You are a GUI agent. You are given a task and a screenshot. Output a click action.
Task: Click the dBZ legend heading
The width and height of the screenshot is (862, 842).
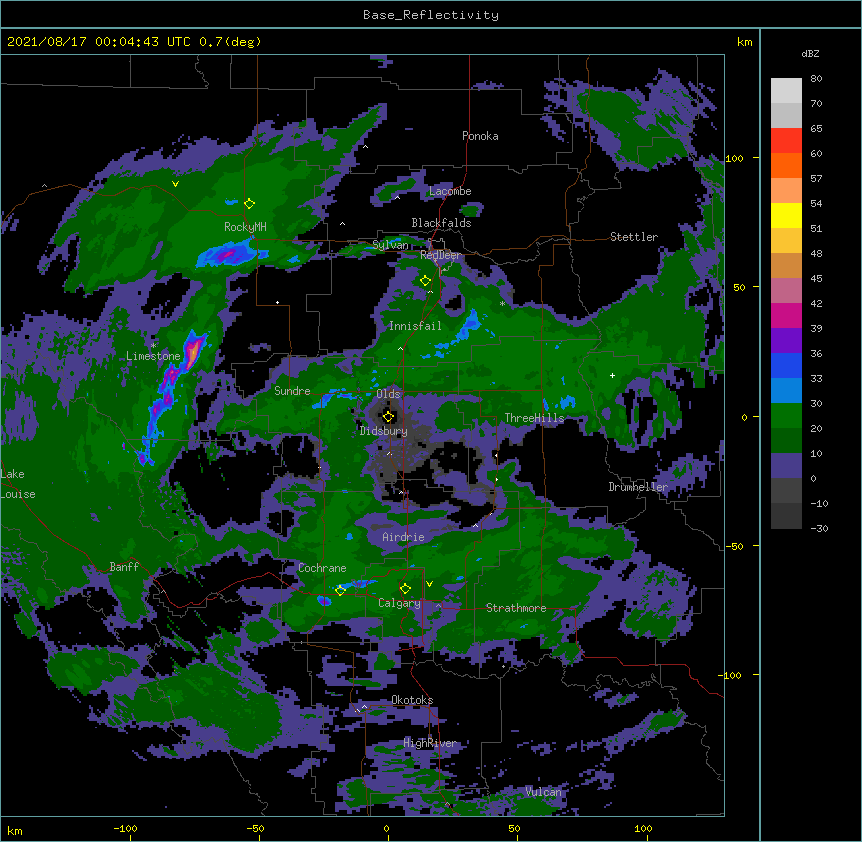(x=810, y=53)
